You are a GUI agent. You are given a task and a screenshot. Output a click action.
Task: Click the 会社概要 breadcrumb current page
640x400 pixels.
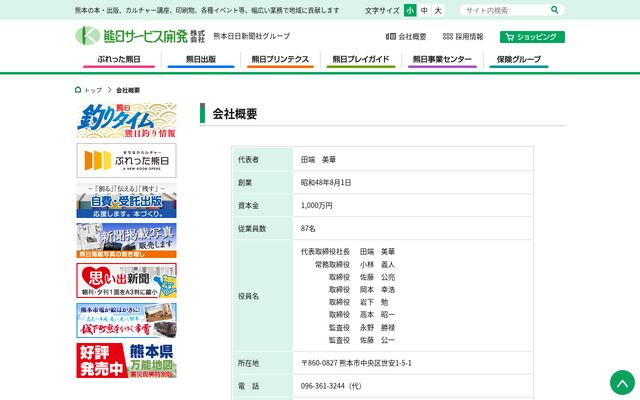[x=128, y=90]
